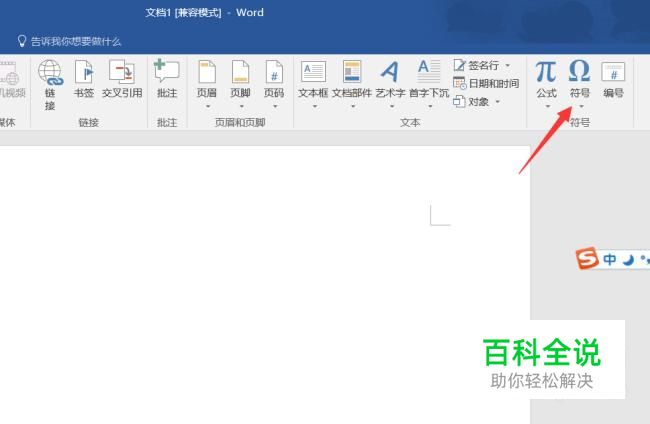Screen dimensions: 650x424
Task: Insert an Equation with the π icon
Action: tap(546, 72)
